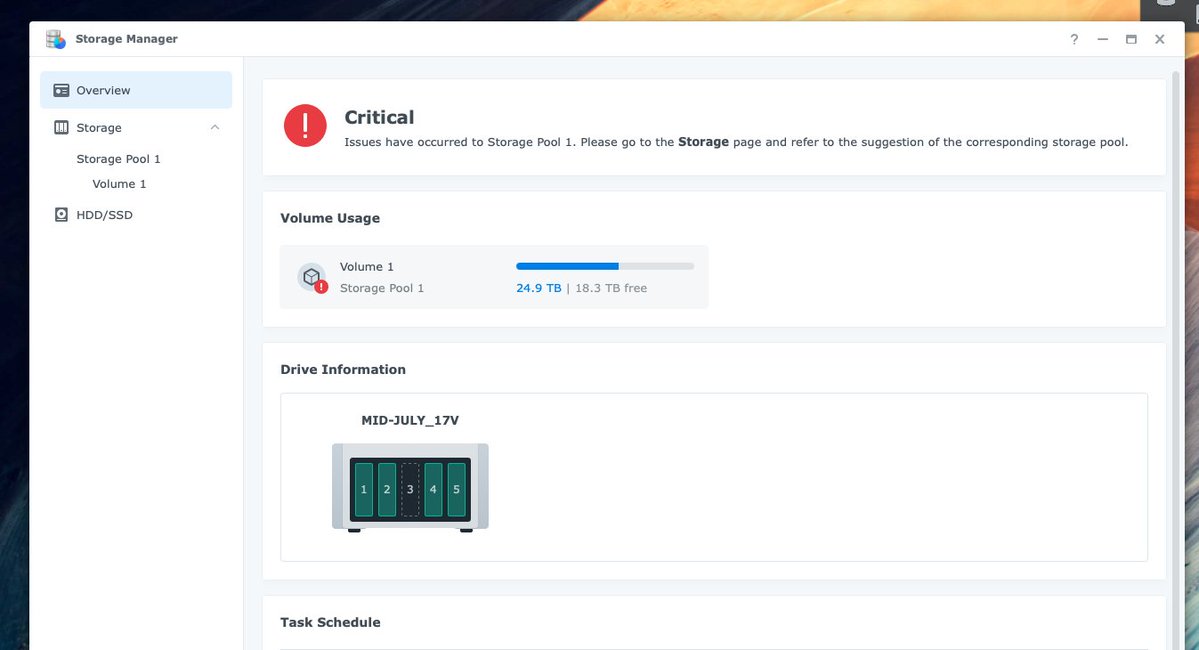Select the Storage sidebar item
The width and height of the screenshot is (1199, 650).
[x=136, y=128]
